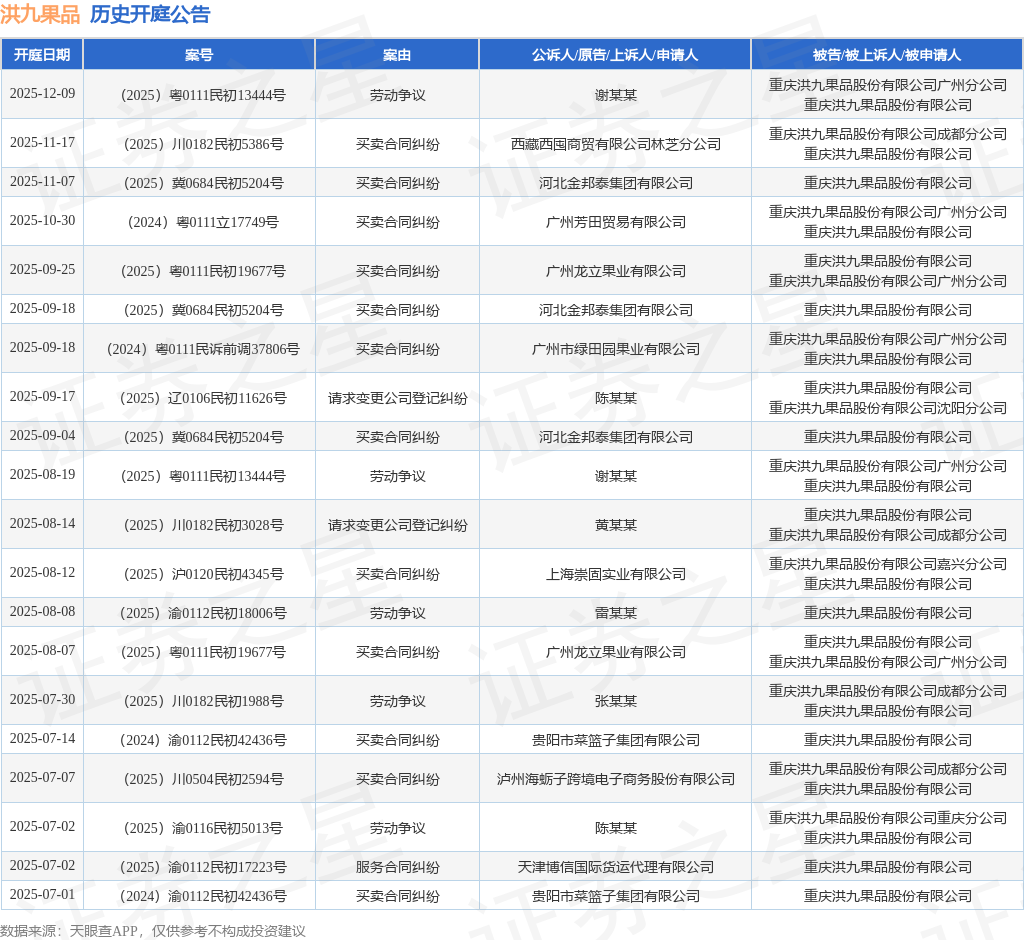Click case number in the 2025-12-09 row

click(203, 95)
